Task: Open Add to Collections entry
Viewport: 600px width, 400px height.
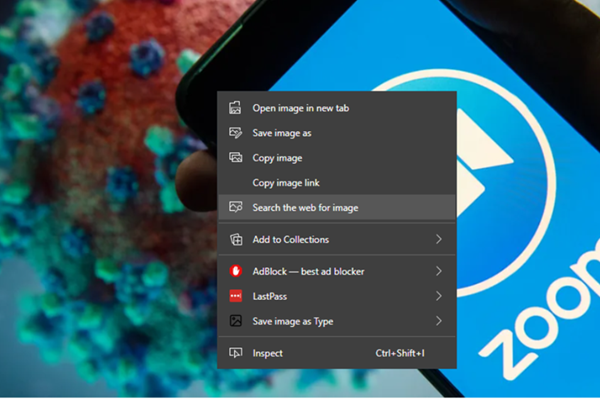Action: pos(337,239)
